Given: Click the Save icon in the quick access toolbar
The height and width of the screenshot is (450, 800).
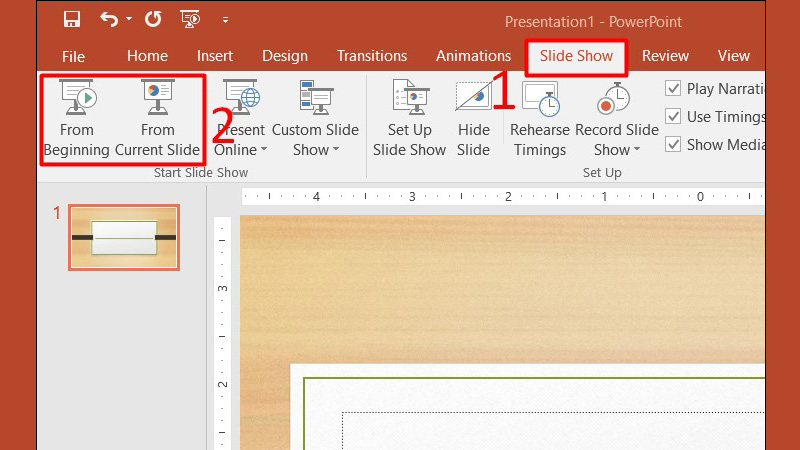Looking at the screenshot, I should [x=71, y=19].
